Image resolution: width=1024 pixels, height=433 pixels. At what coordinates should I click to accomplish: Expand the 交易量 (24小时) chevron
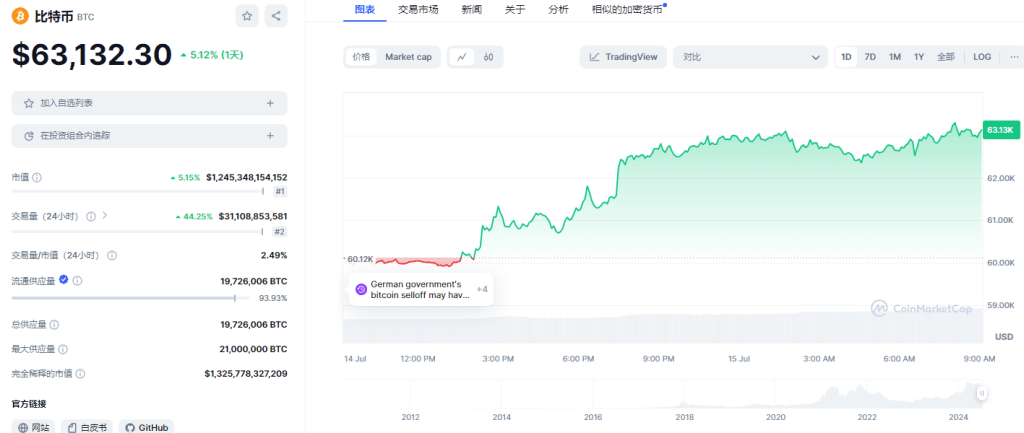pos(105,215)
